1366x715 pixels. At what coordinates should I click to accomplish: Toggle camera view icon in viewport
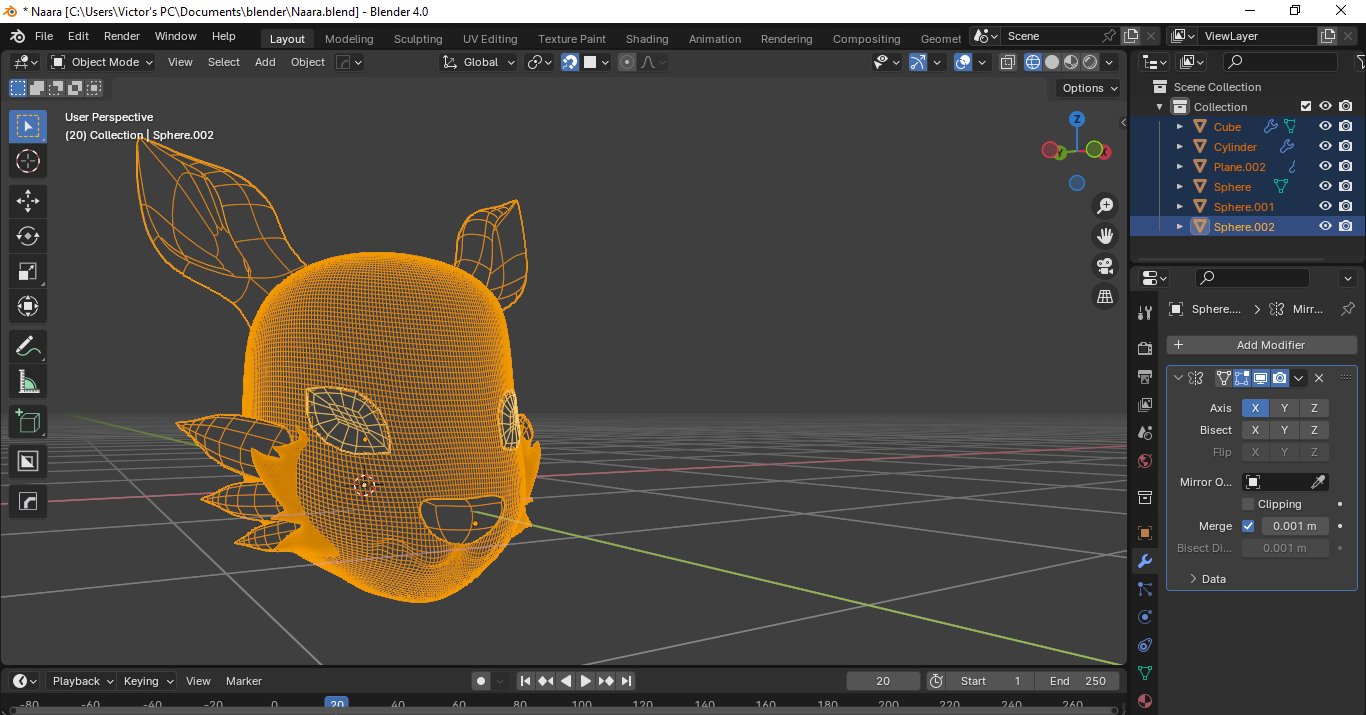point(1105,266)
